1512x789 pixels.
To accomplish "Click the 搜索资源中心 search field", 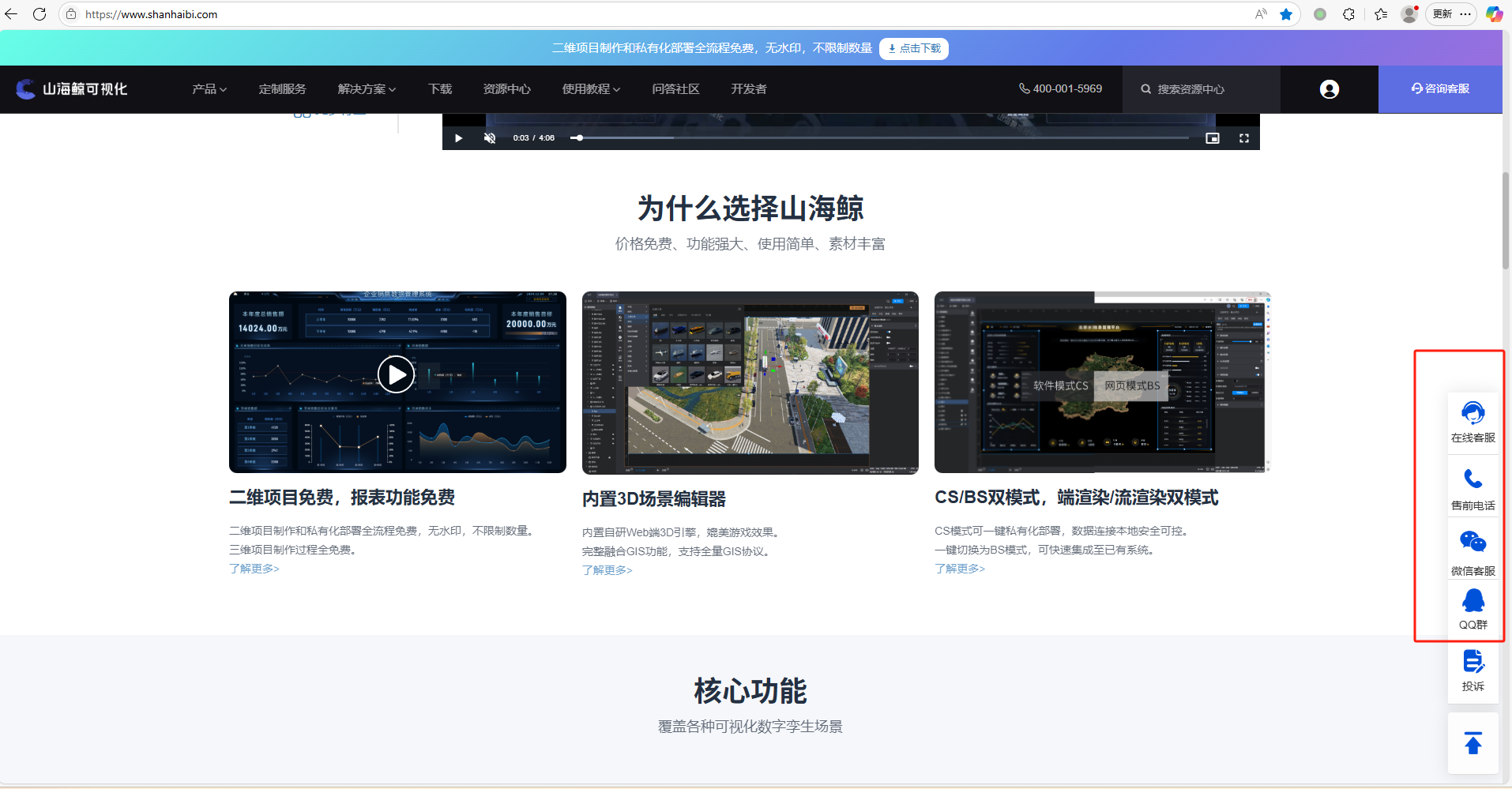I will tap(1201, 89).
